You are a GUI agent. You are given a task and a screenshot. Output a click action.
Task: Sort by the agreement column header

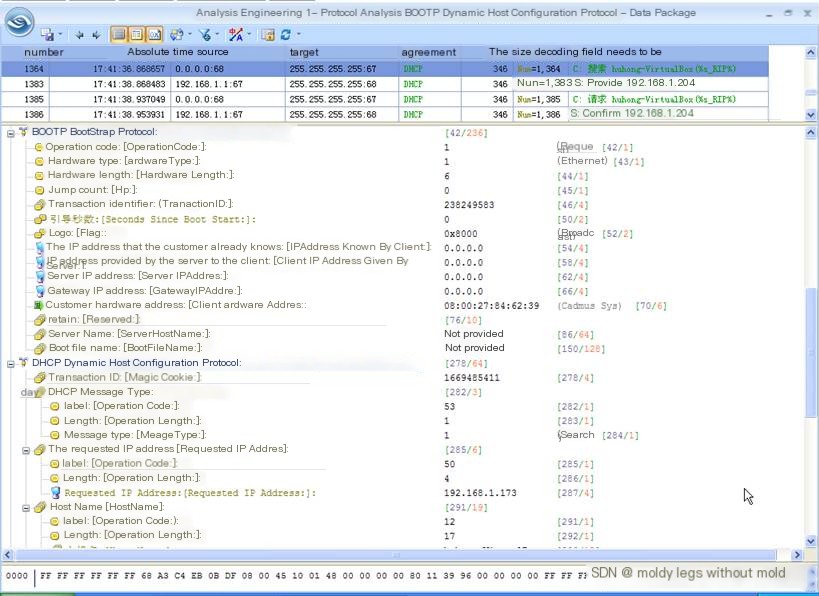click(429, 52)
